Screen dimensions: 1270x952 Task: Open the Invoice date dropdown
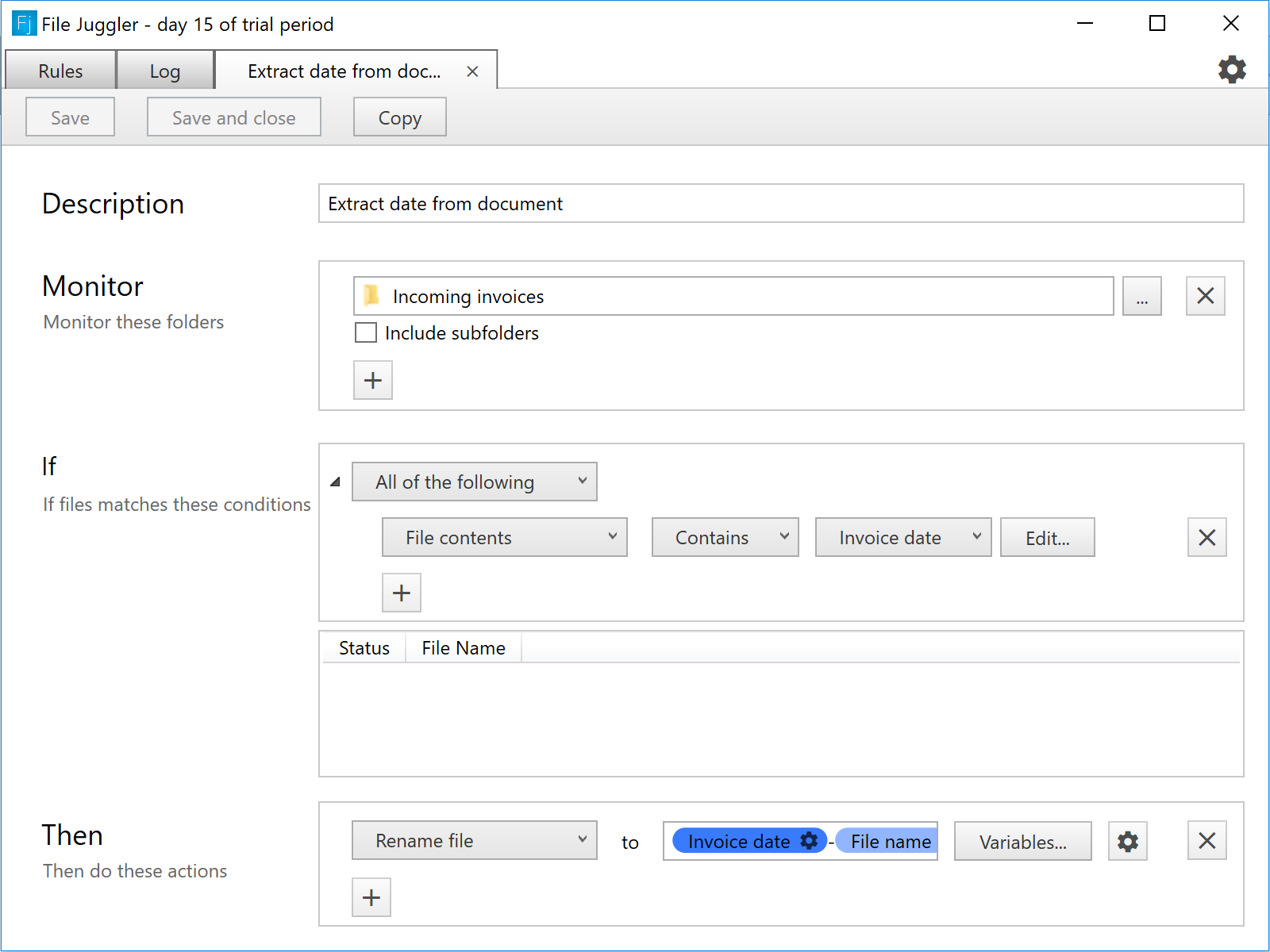pos(903,537)
